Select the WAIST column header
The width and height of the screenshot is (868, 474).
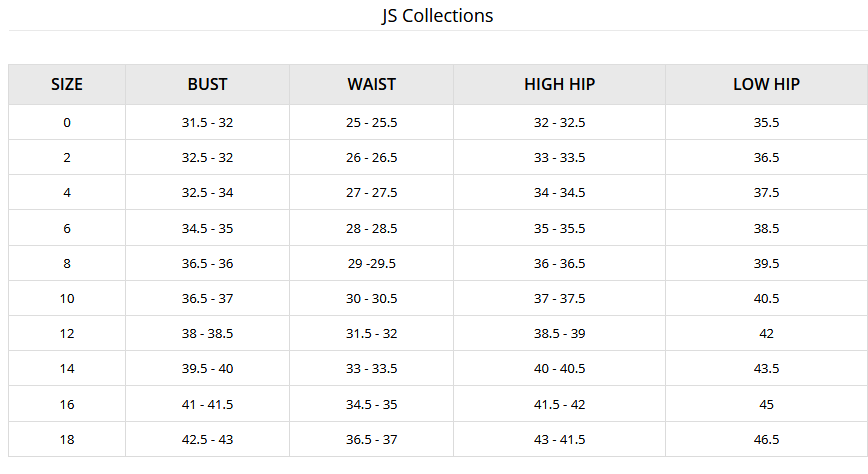(x=371, y=85)
